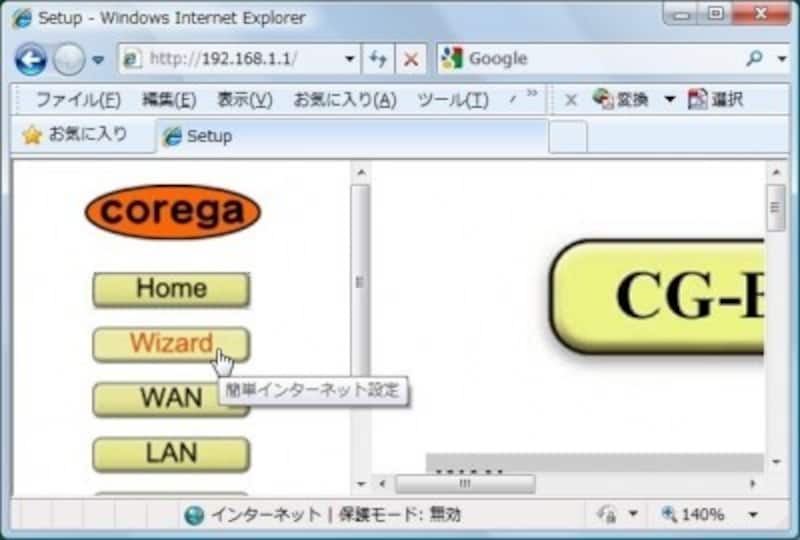Click left frame scroll down arrow

(x=361, y=483)
